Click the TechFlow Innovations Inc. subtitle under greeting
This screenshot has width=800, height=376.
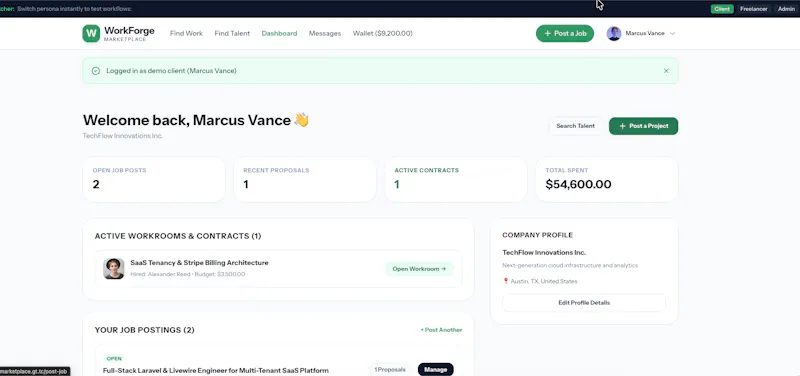tap(122, 136)
